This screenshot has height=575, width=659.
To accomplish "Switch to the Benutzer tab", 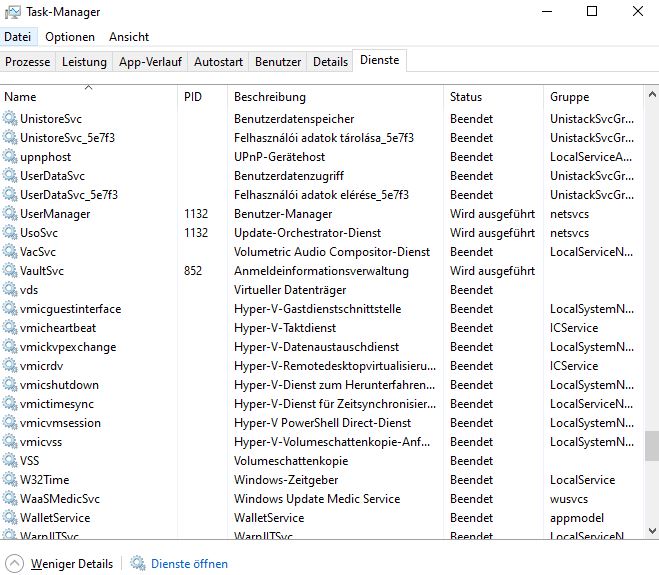I will coord(278,62).
